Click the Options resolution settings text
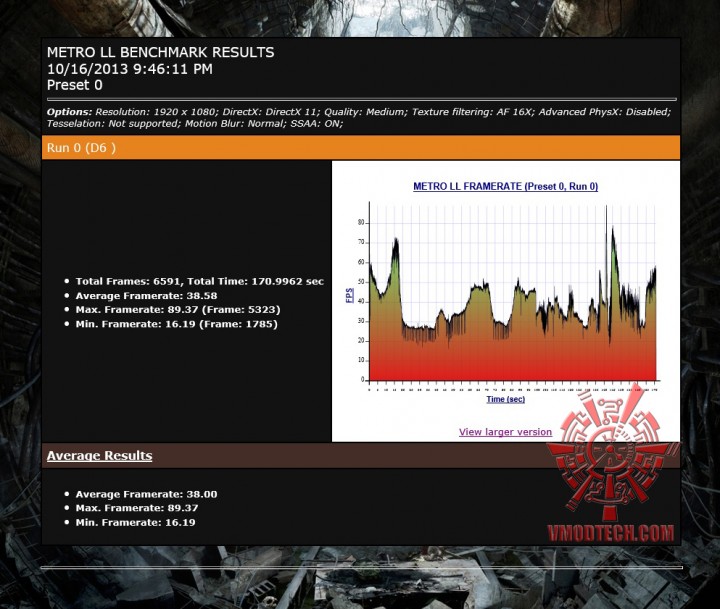 tap(359, 112)
